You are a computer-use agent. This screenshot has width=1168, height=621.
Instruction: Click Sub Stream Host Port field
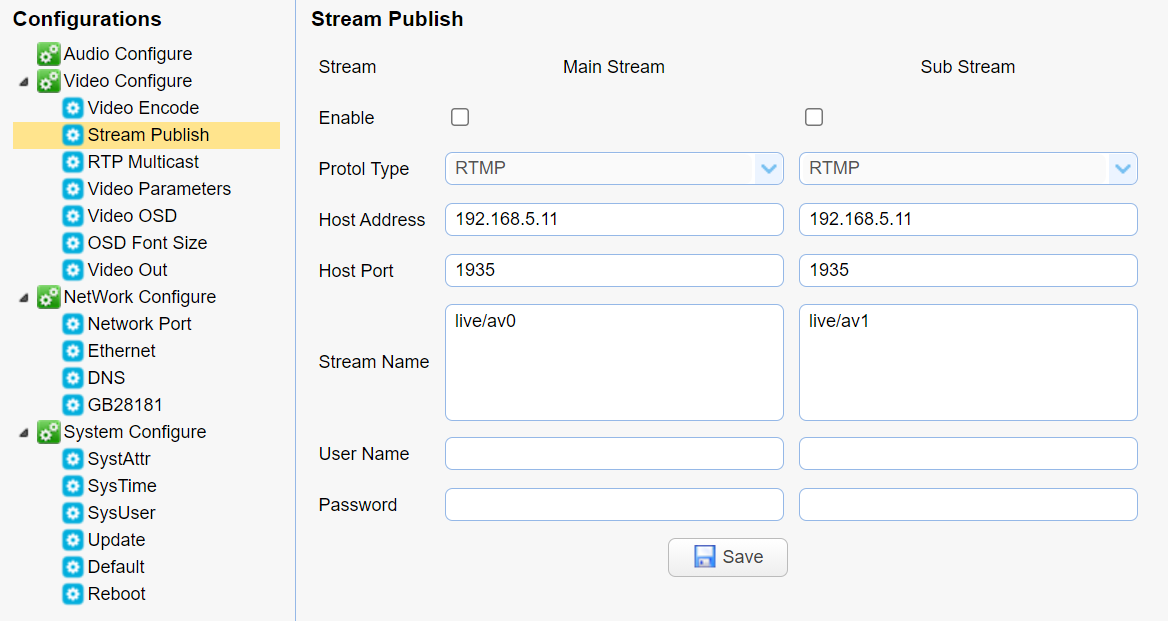(x=968, y=270)
